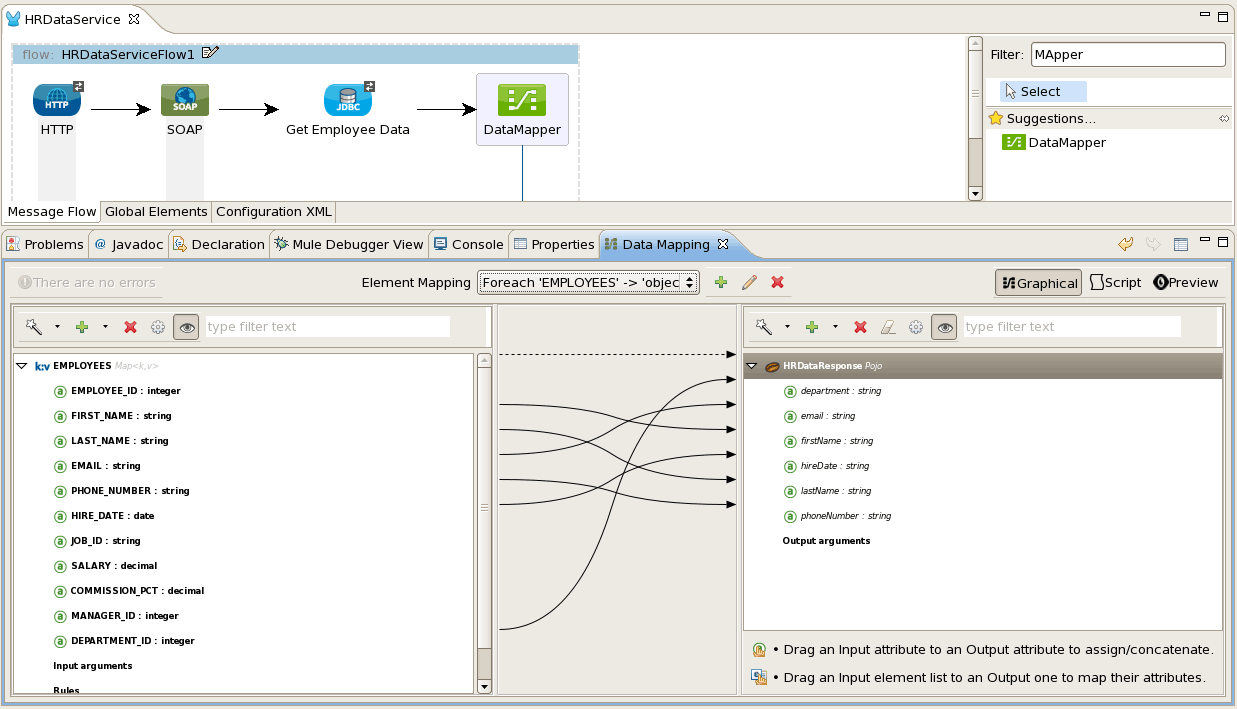Open the Global Elements tab
This screenshot has height=709, width=1237.
tap(156, 212)
